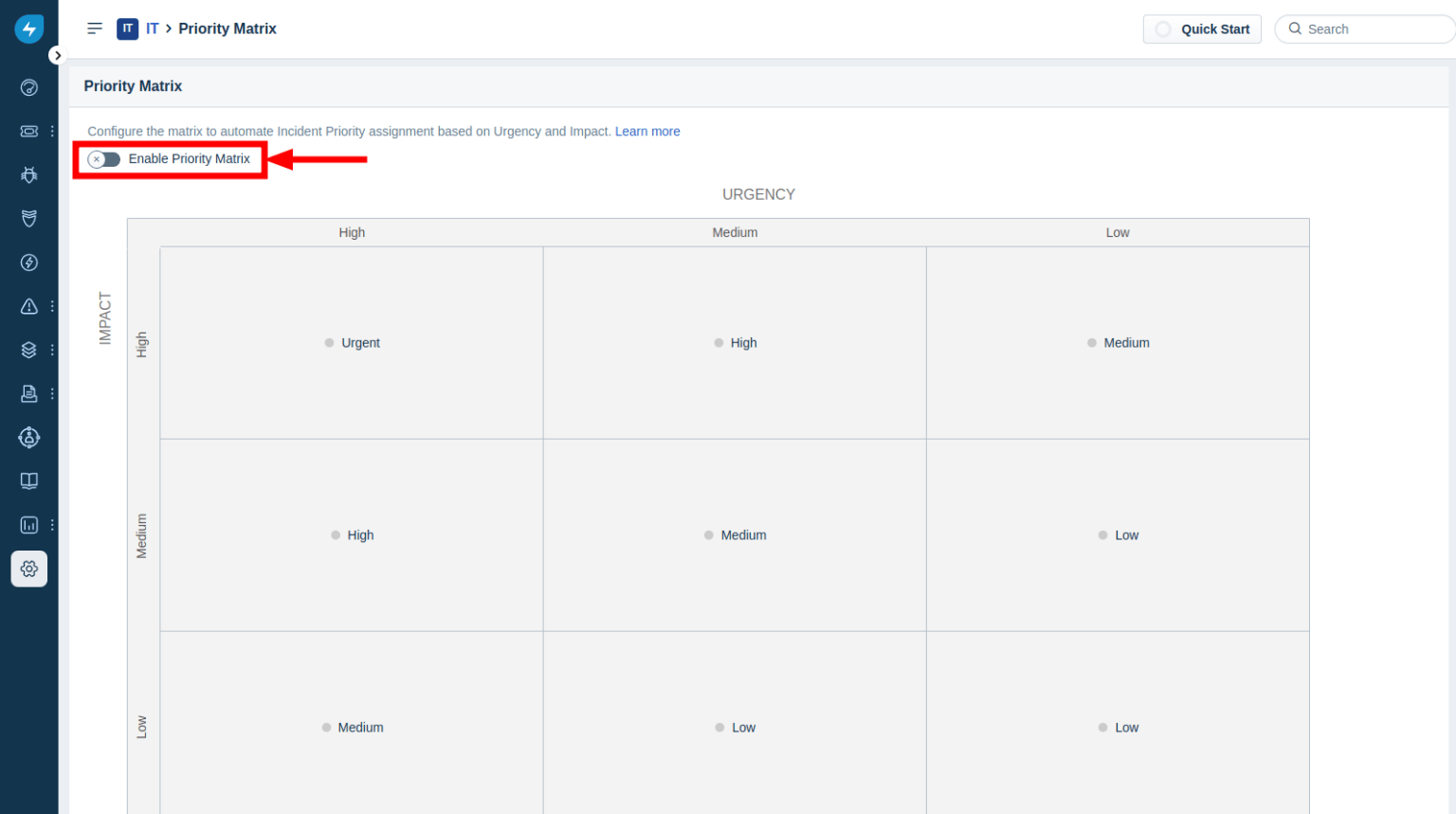Select the Urgent radio for High urgency, High impact
This screenshot has height=814, width=1456.
tap(329, 342)
